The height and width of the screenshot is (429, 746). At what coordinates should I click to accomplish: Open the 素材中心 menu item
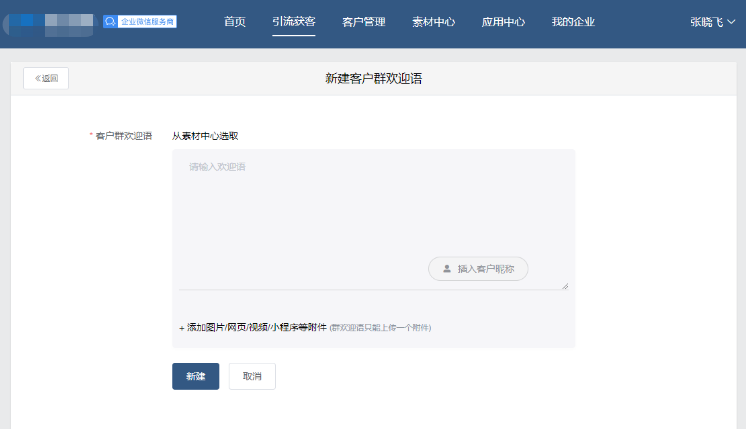433,21
